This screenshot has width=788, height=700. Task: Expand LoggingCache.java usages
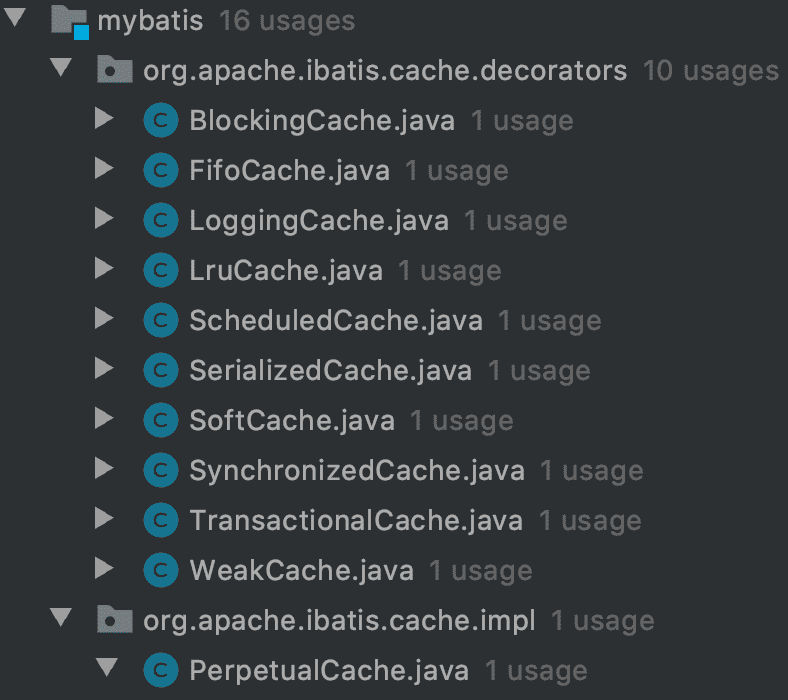coord(104,219)
